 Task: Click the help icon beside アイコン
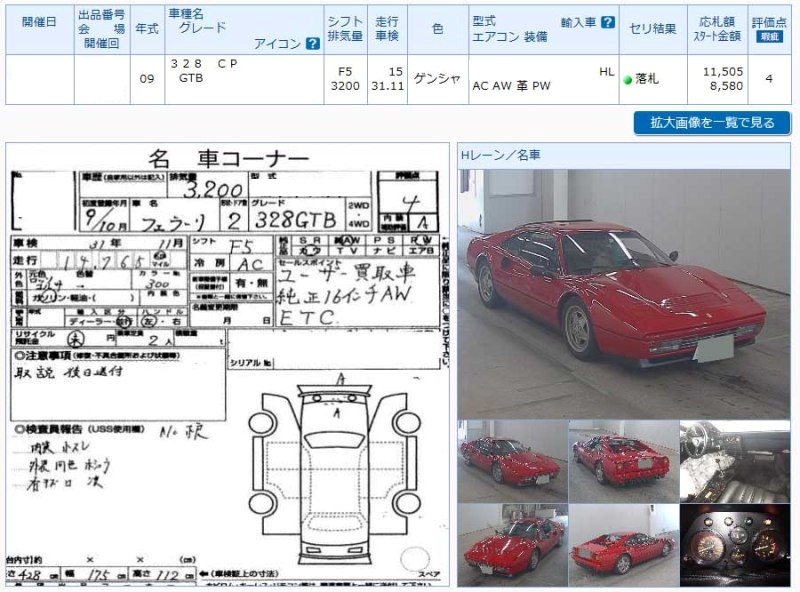click(x=312, y=44)
